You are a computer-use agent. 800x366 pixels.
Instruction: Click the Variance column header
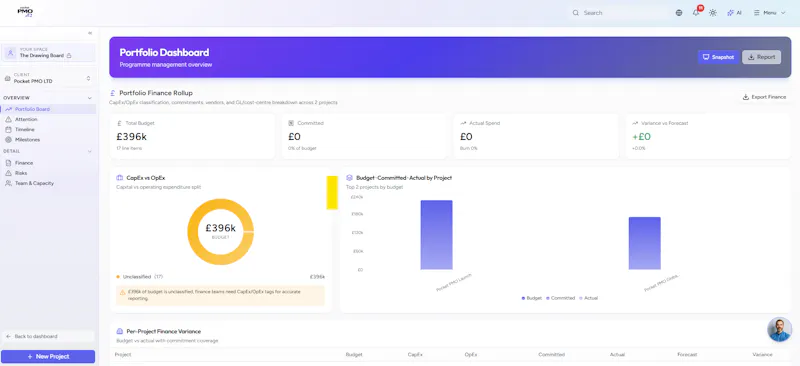pos(762,354)
